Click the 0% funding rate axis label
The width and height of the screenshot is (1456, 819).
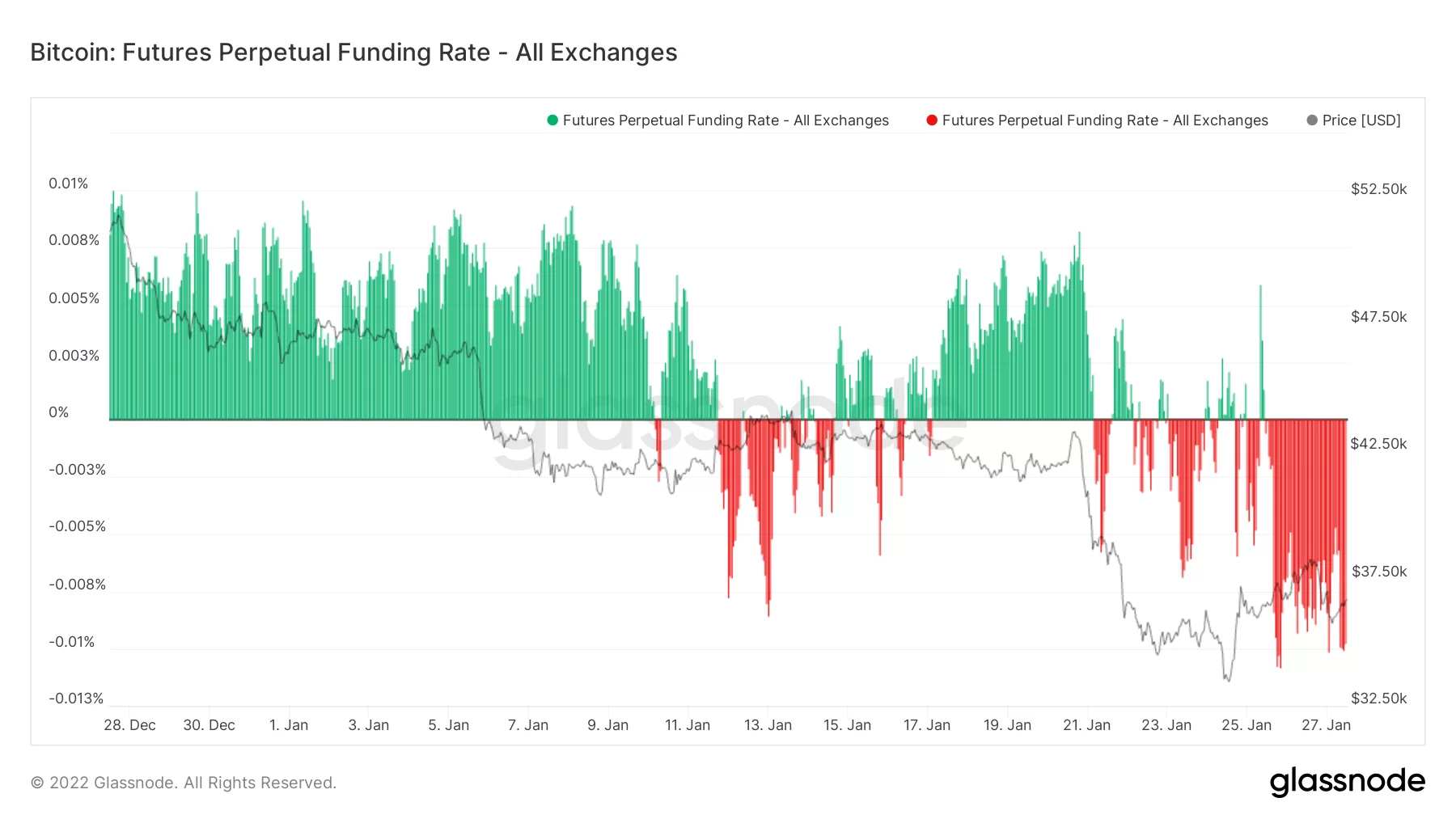click(59, 412)
